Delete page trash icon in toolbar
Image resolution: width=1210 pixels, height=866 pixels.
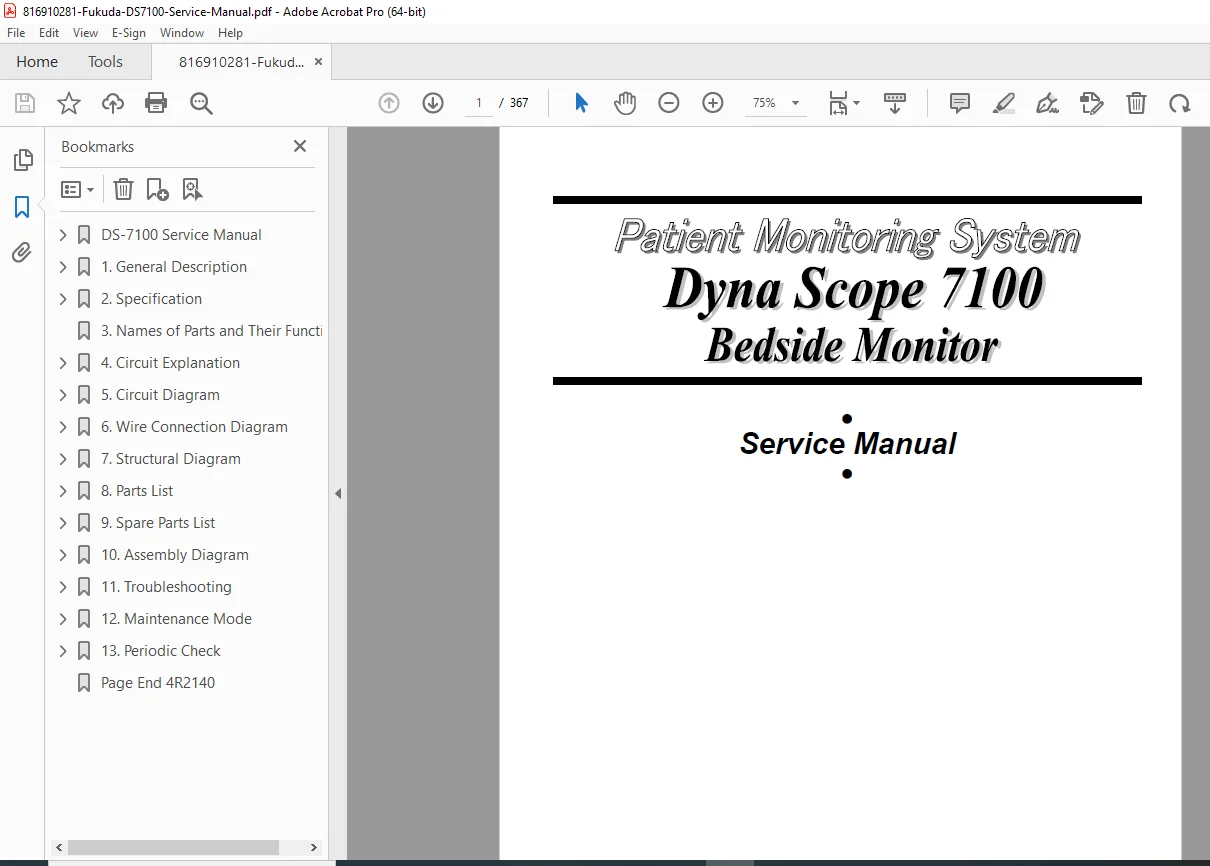click(x=1136, y=103)
